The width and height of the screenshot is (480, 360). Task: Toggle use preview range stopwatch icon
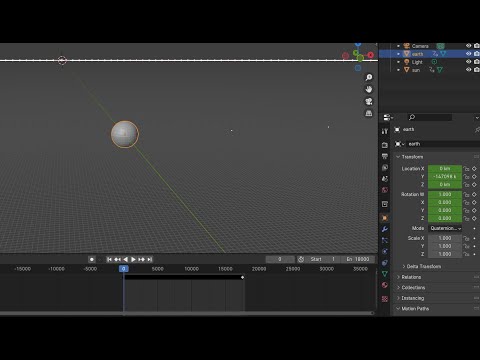tap(301, 259)
